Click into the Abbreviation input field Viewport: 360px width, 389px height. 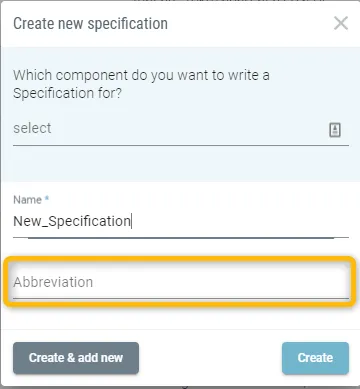click(x=181, y=282)
